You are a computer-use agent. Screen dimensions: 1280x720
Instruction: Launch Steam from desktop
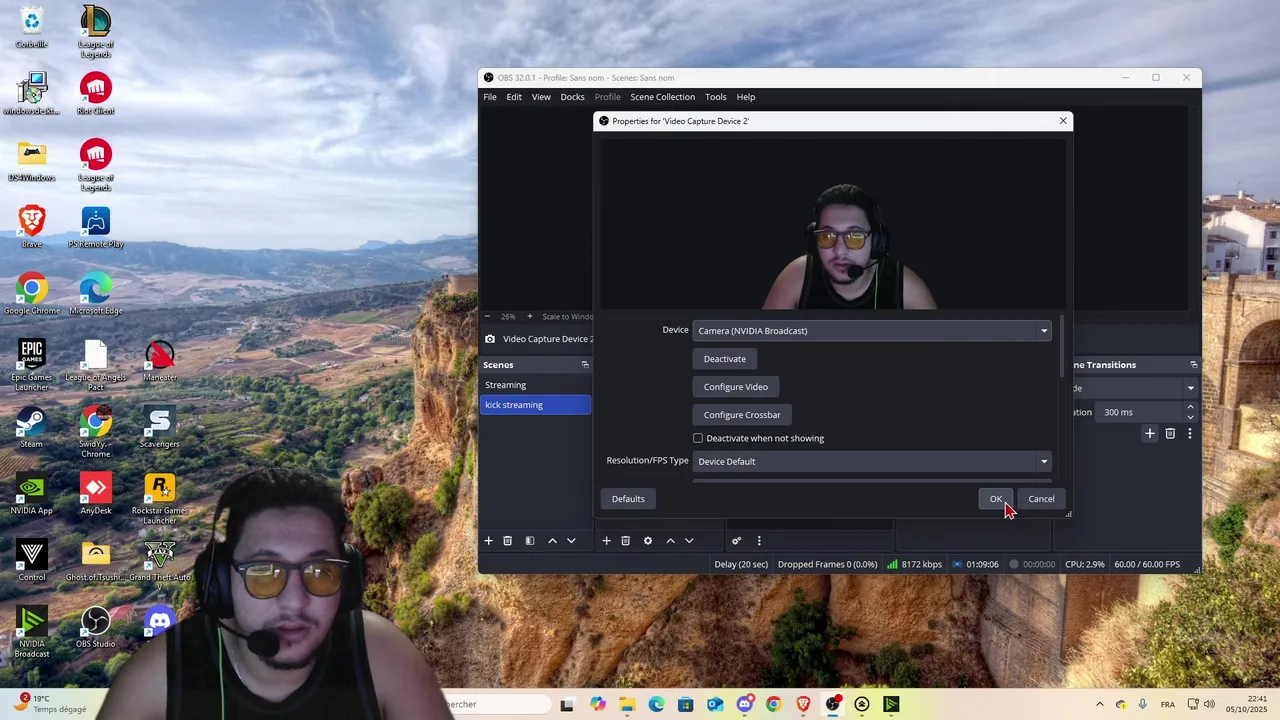pos(31,428)
